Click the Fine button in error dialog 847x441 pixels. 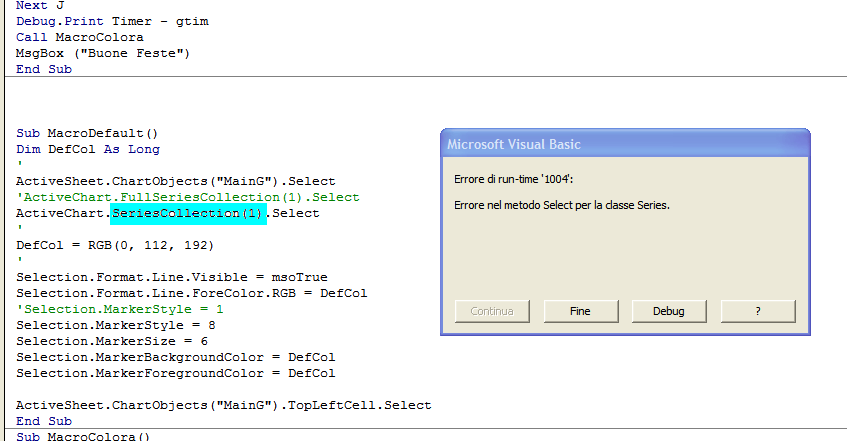click(x=581, y=311)
